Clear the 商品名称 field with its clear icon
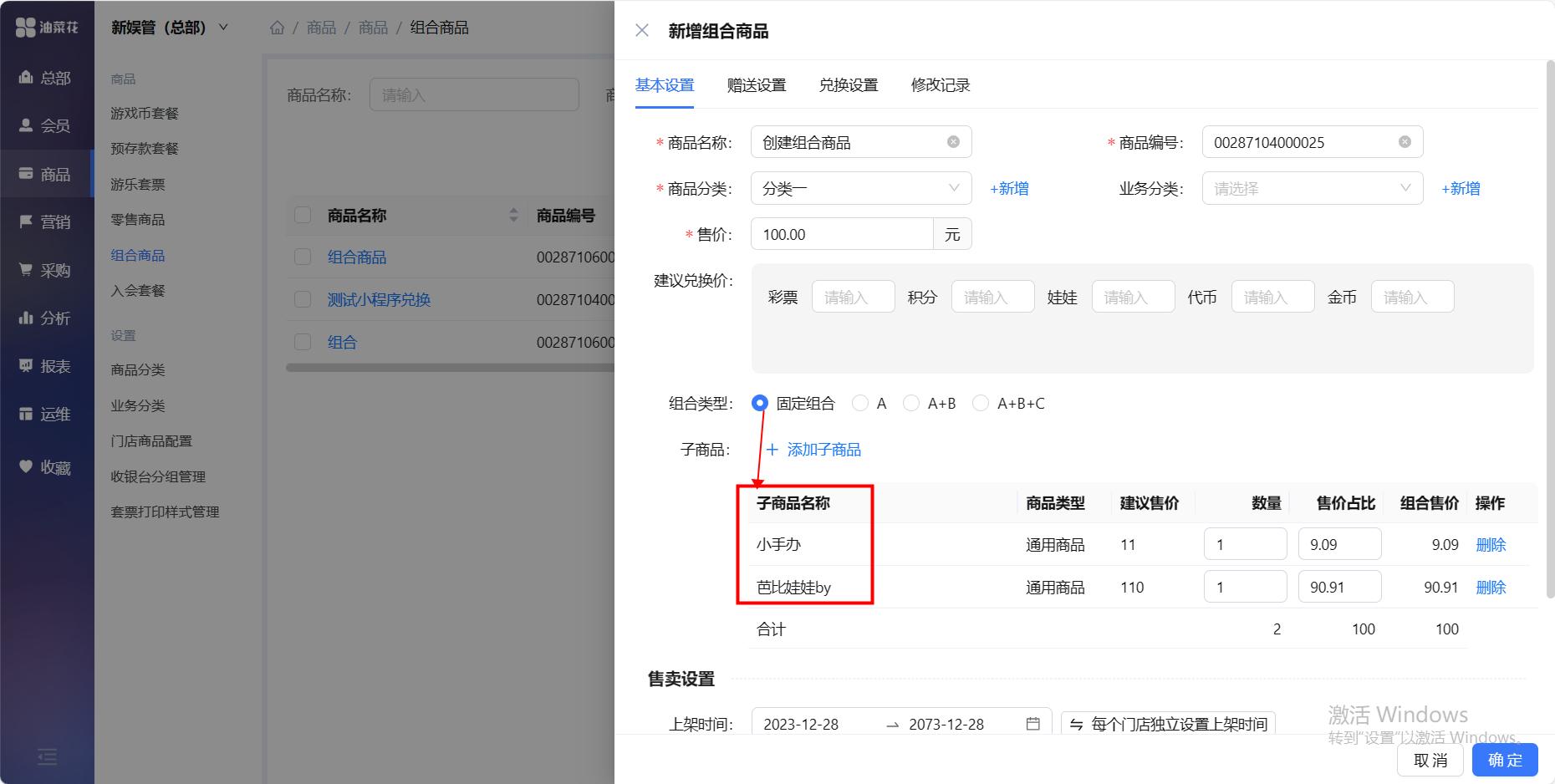Screen dimensions: 1555x784 point(953,142)
